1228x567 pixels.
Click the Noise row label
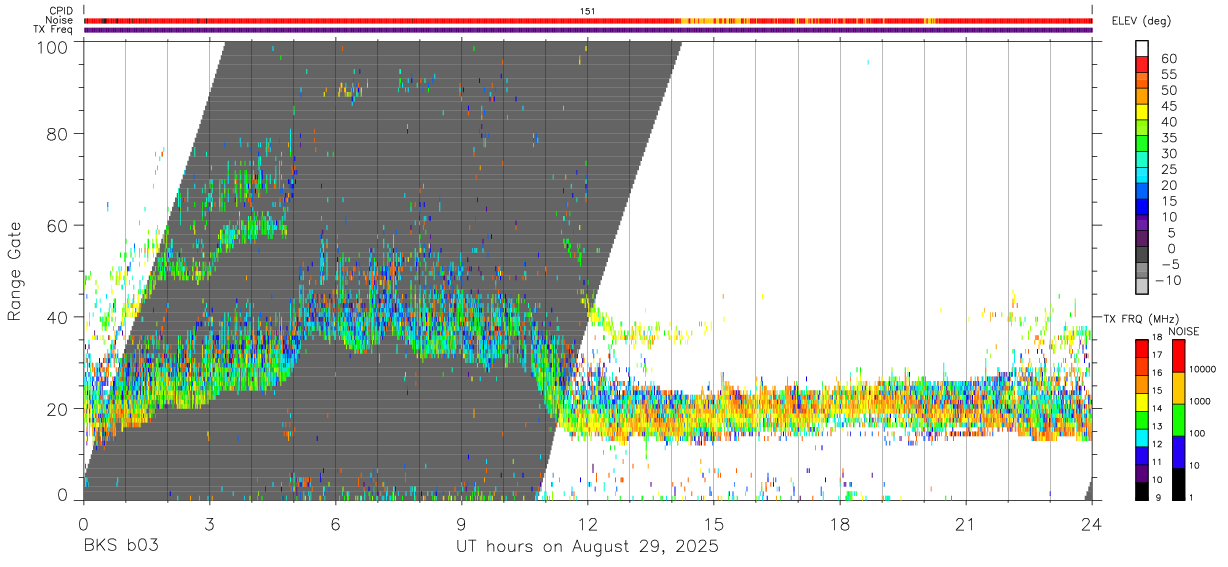coord(61,20)
